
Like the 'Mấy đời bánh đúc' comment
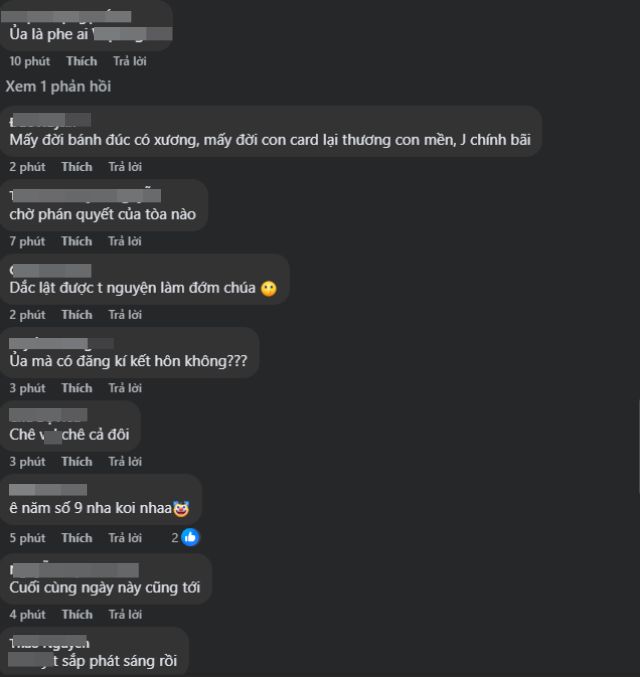[77, 167]
